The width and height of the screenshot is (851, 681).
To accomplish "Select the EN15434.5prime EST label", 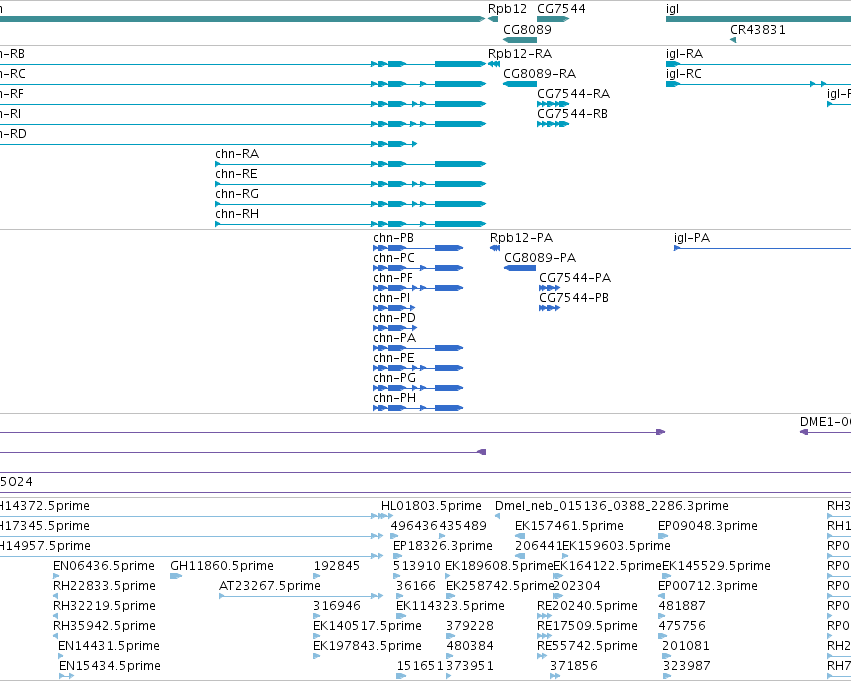I will 110,666.
